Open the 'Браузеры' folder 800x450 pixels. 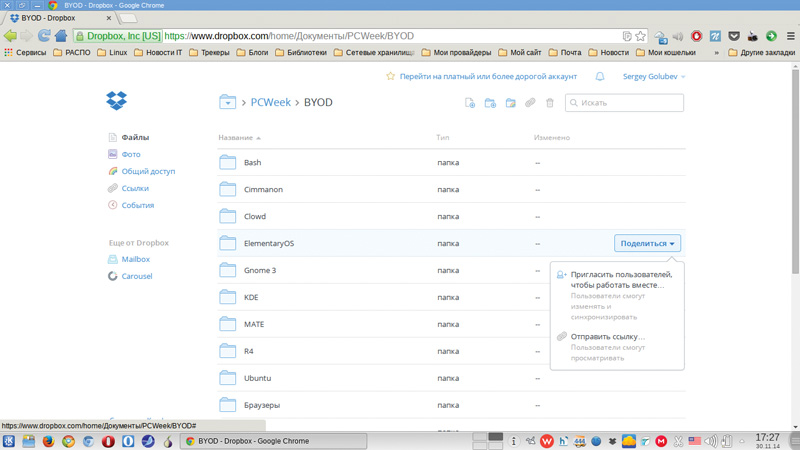(262, 405)
